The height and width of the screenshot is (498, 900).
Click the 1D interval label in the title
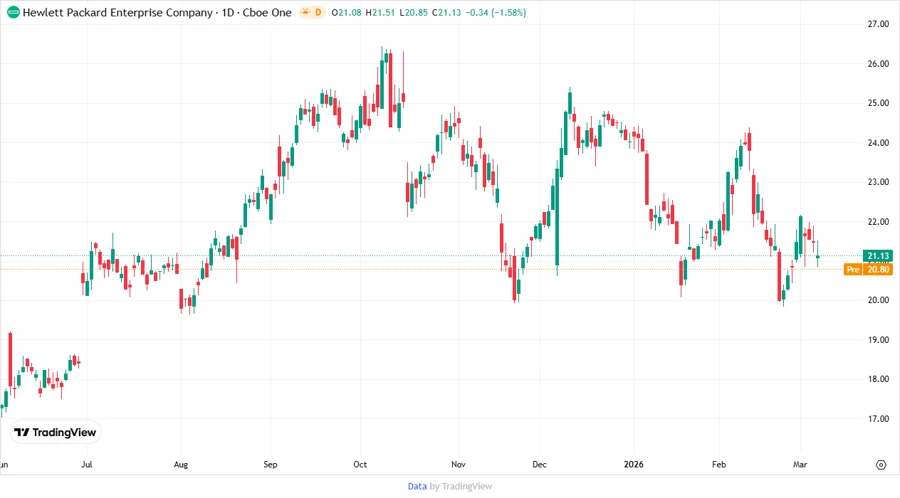click(x=228, y=12)
